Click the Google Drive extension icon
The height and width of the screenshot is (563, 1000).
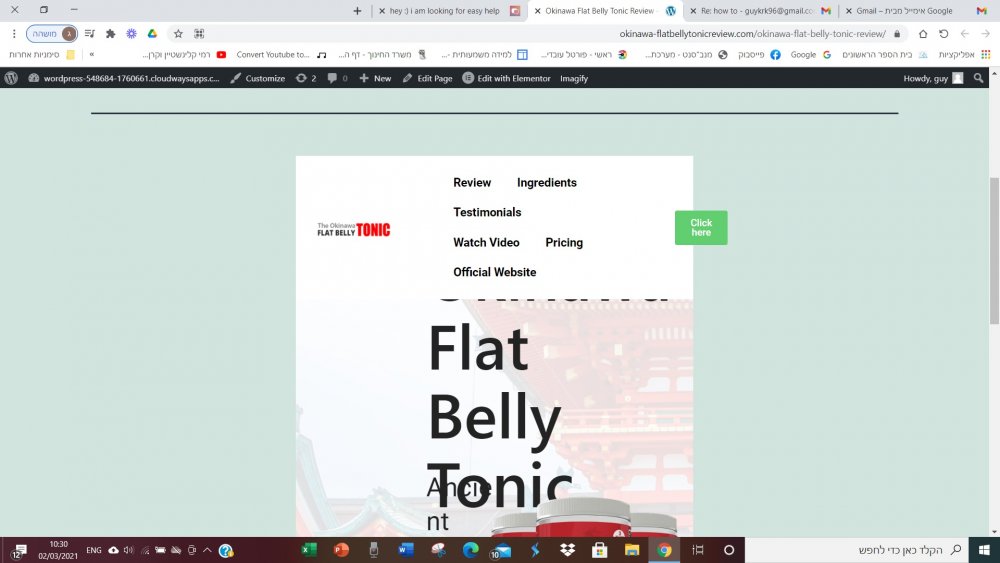pos(152,34)
